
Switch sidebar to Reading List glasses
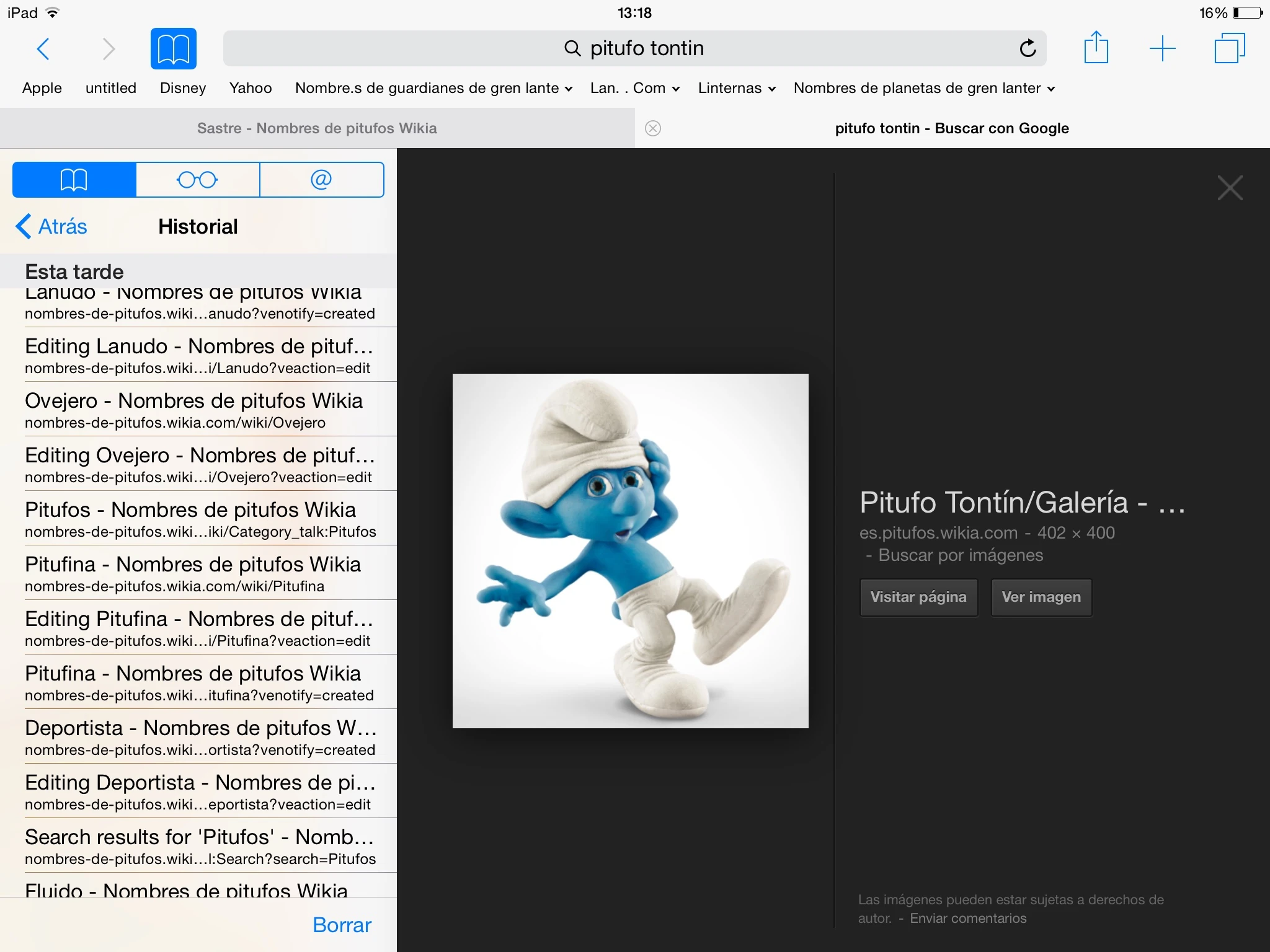[x=198, y=180]
